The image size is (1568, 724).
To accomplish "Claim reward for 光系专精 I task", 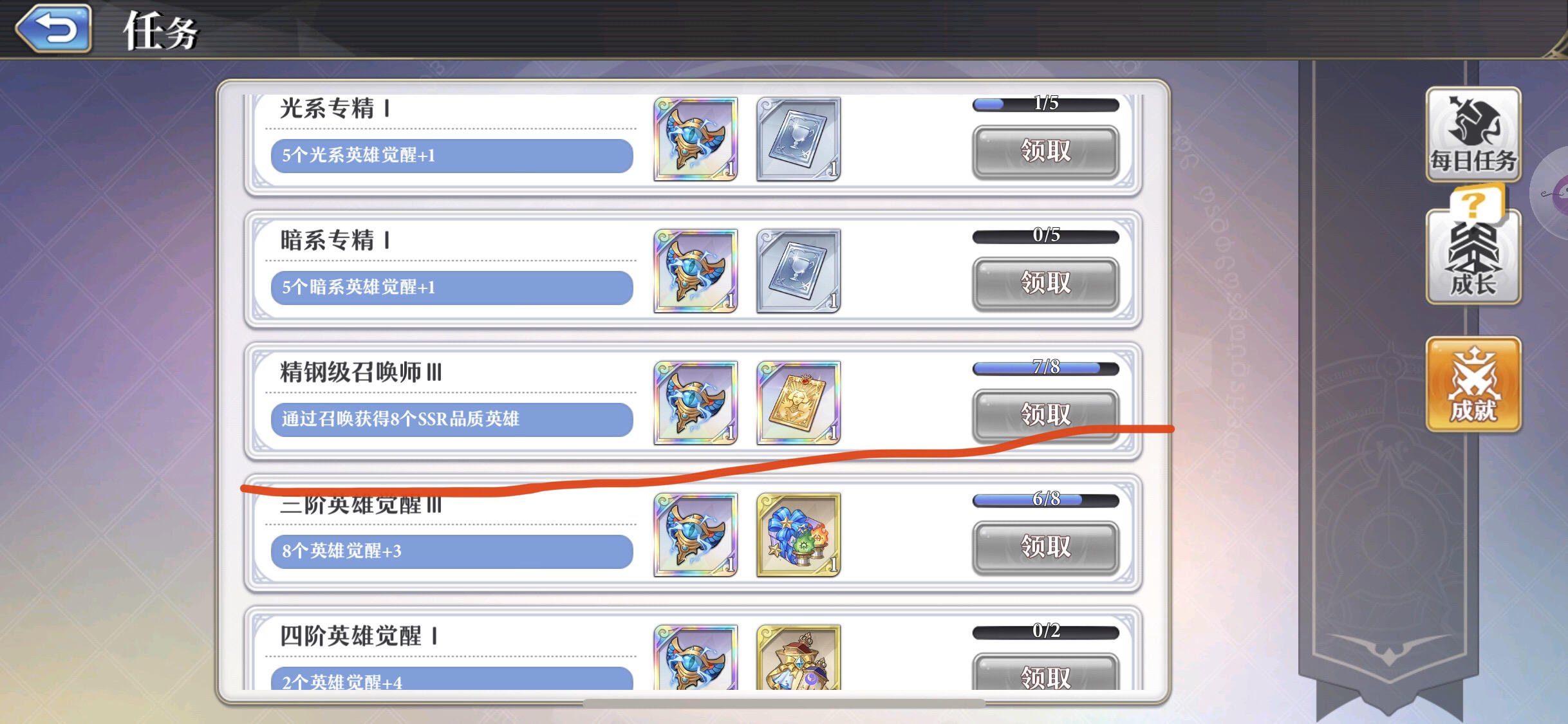I will coord(1045,152).
